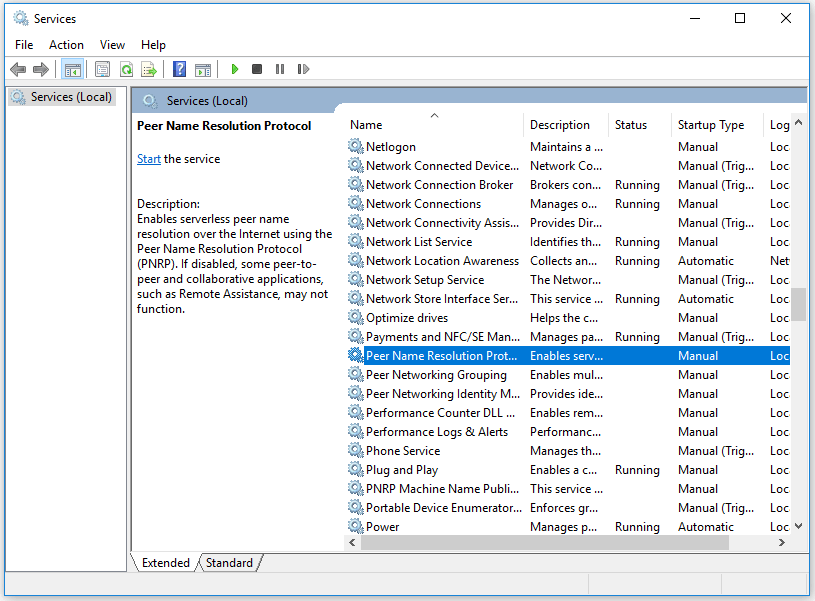This screenshot has height=601, width=815.
Task: Open the properties pane icon
Action: click(x=102, y=68)
